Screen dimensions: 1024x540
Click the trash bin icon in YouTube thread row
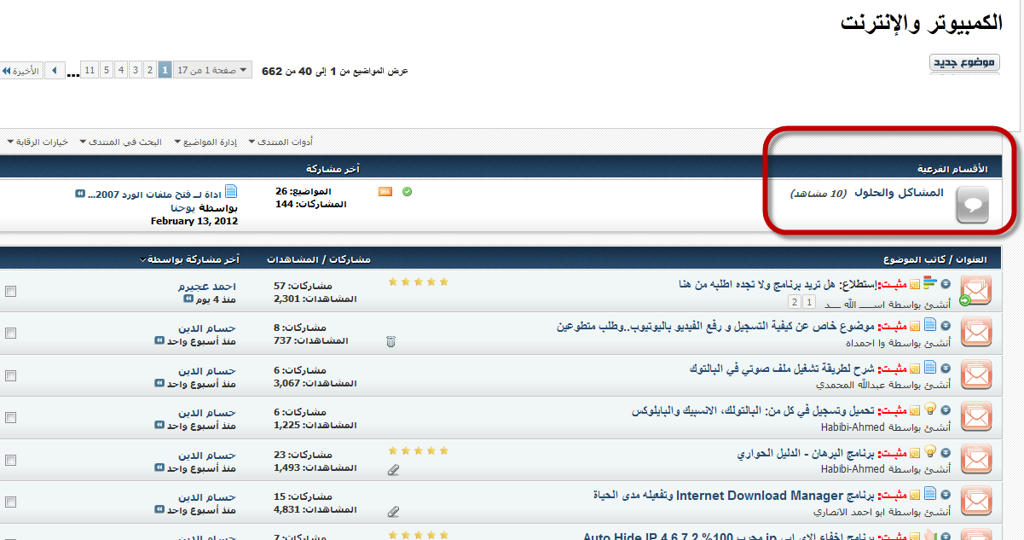pyautogui.click(x=391, y=341)
